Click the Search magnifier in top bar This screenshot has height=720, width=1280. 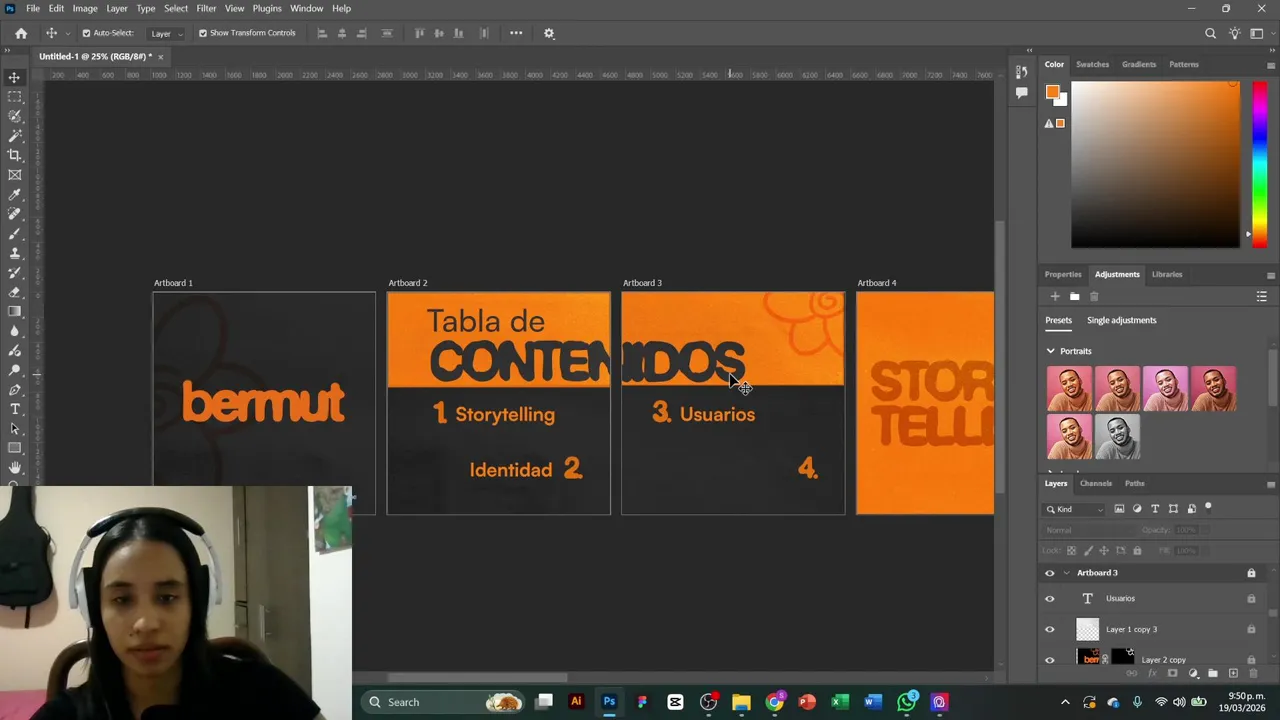coord(1210,33)
